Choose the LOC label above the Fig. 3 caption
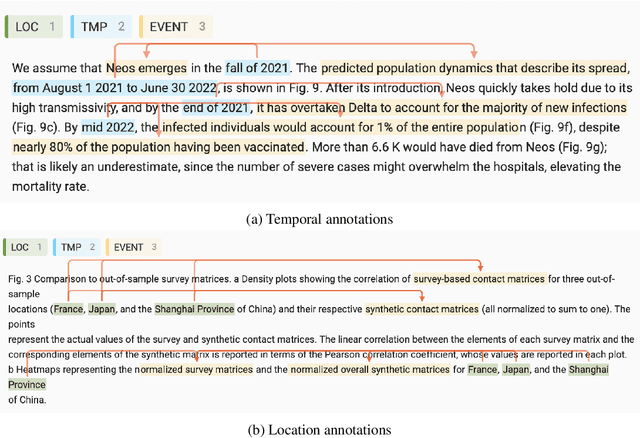The image size is (640, 438). click(28, 246)
